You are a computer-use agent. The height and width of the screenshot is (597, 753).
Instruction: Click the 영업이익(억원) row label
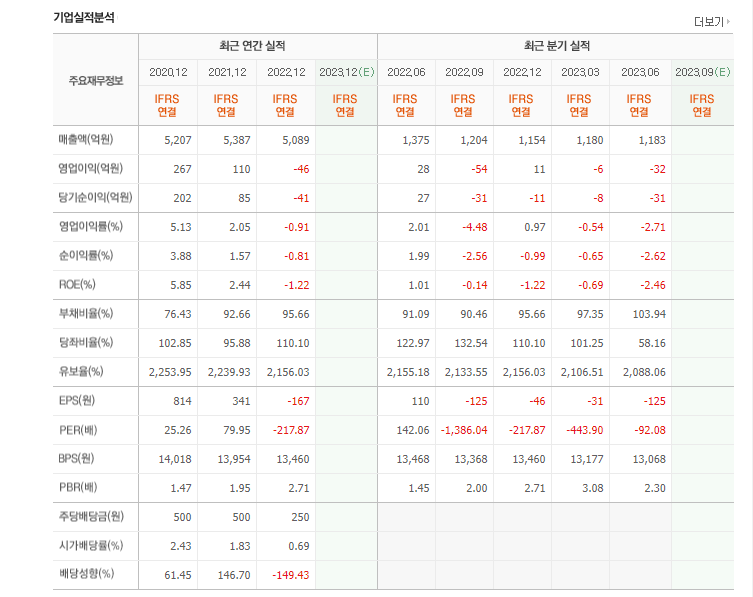point(91,168)
